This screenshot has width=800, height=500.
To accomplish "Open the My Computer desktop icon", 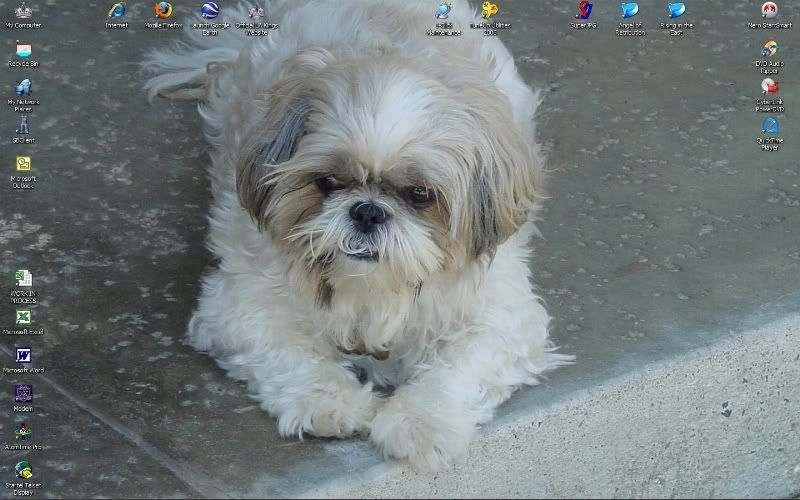I will [x=23, y=11].
